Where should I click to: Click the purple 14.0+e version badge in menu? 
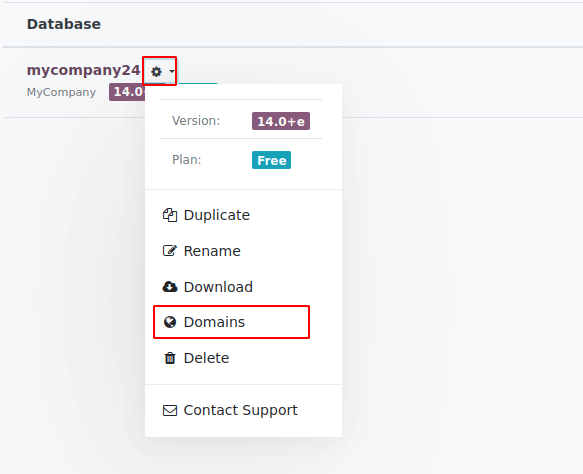(x=281, y=121)
